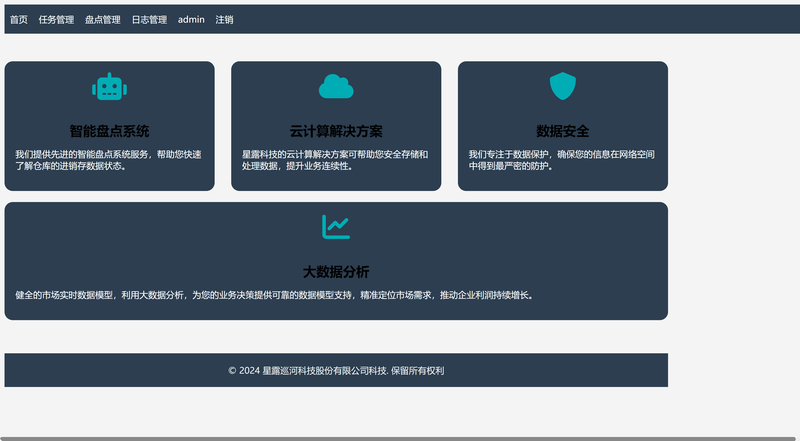Image resolution: width=800 pixels, height=441 pixels.
Task: Click the description starting 星露科技的云计算解决方案
Action: tap(335, 160)
